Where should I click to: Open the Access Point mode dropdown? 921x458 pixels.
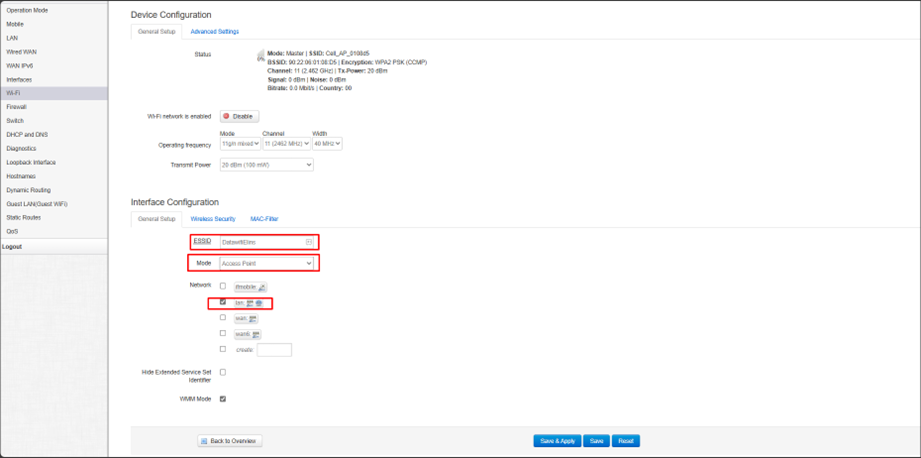click(267, 264)
